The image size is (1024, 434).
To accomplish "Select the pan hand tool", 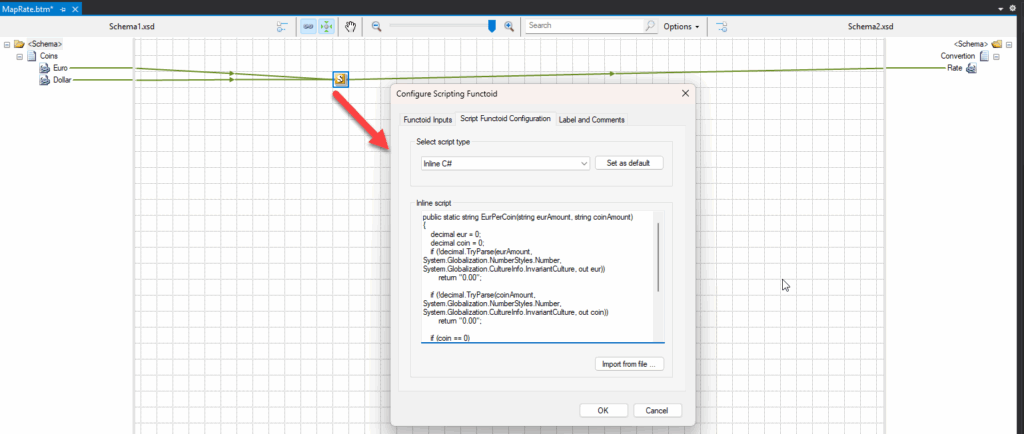I will [x=351, y=26].
